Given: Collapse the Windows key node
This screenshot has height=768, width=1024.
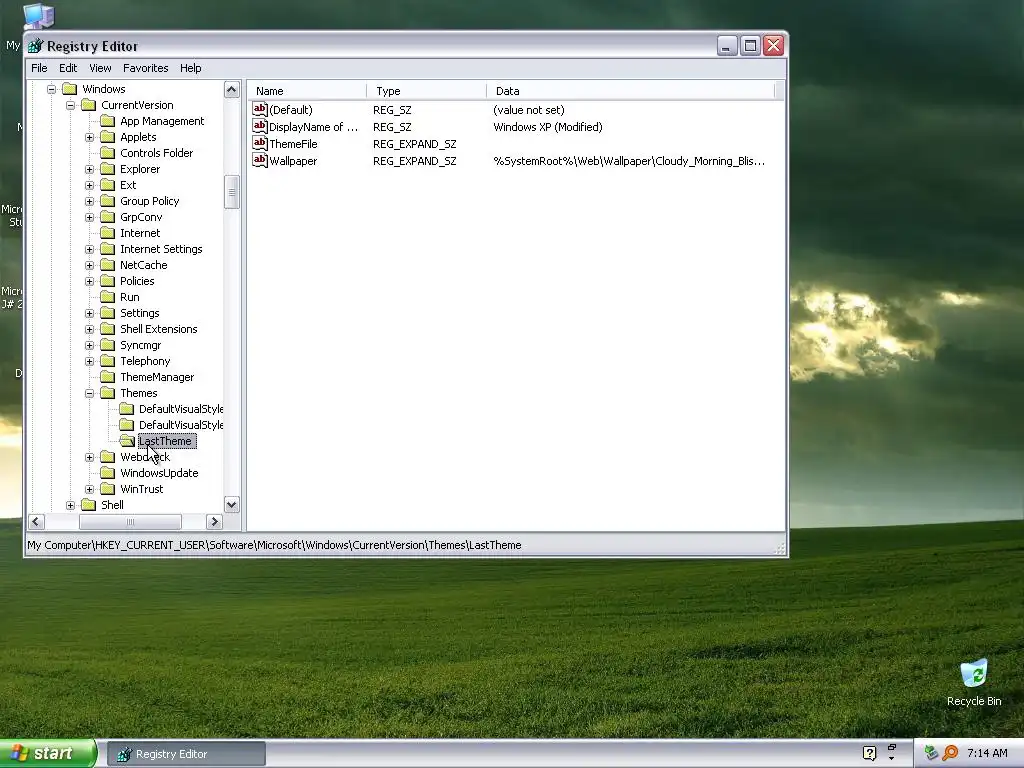Looking at the screenshot, I should pyautogui.click(x=52, y=89).
